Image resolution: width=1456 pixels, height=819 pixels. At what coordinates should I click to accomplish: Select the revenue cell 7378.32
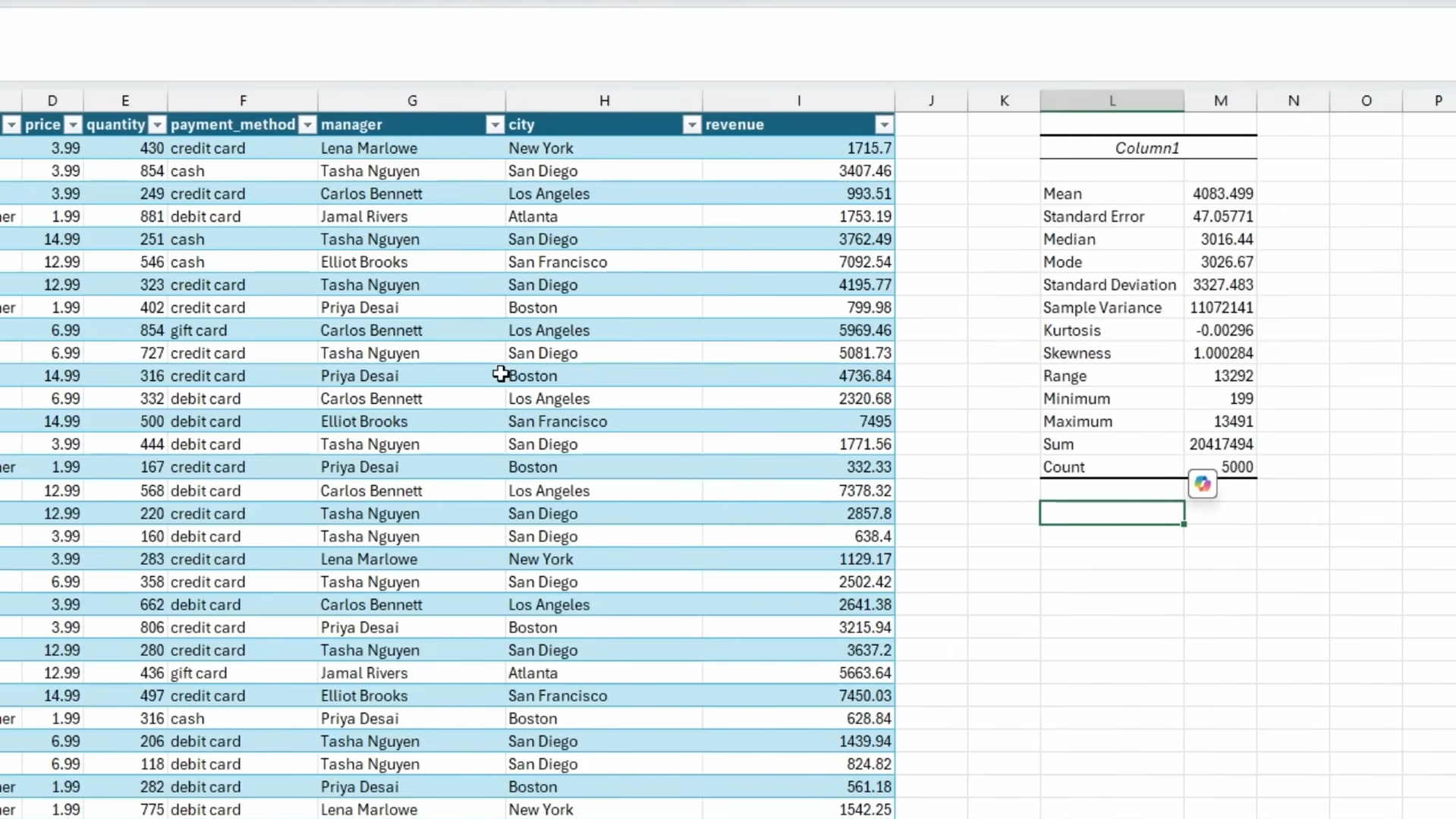click(799, 490)
